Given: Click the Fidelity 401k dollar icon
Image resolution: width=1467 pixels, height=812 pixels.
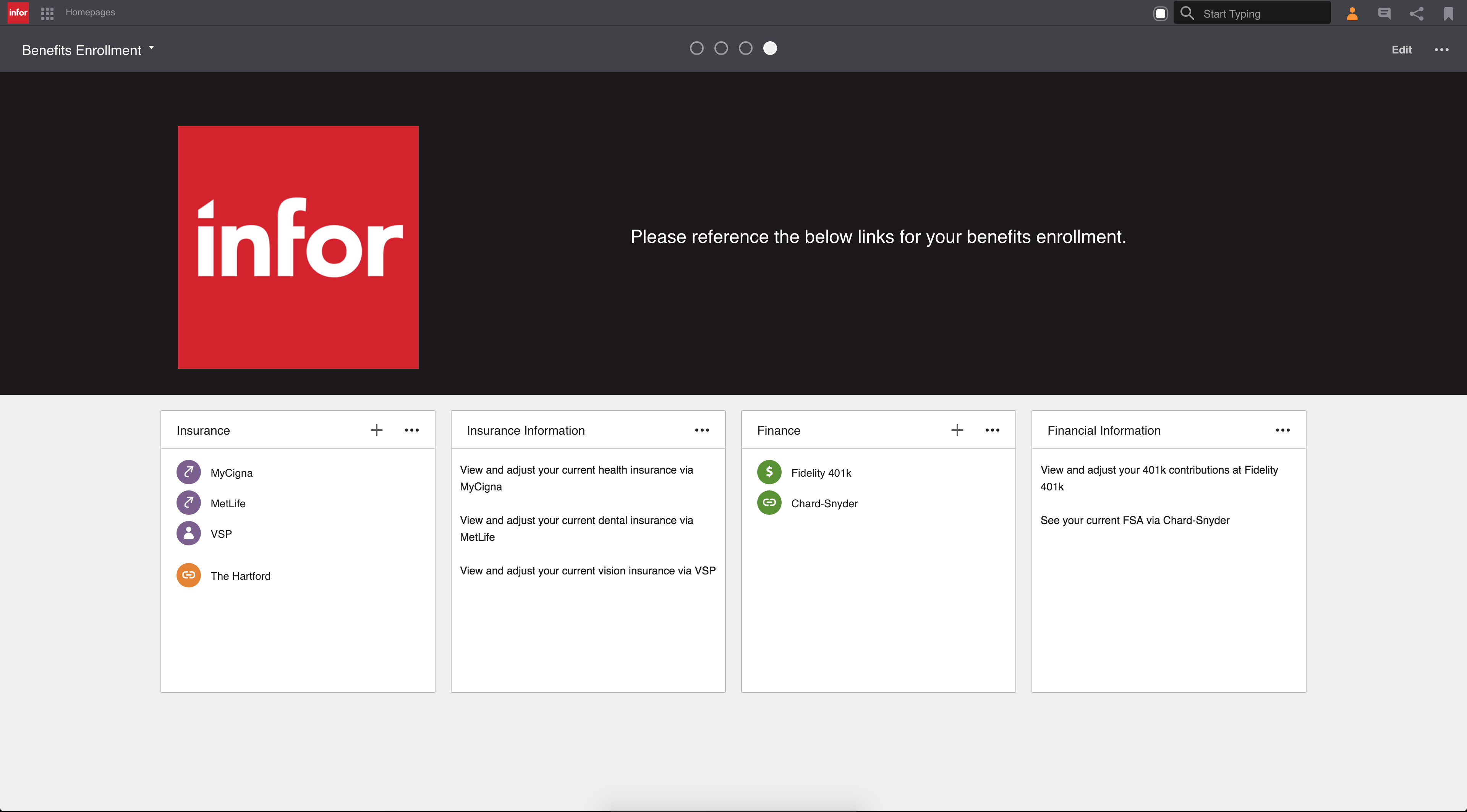Looking at the screenshot, I should (769, 472).
